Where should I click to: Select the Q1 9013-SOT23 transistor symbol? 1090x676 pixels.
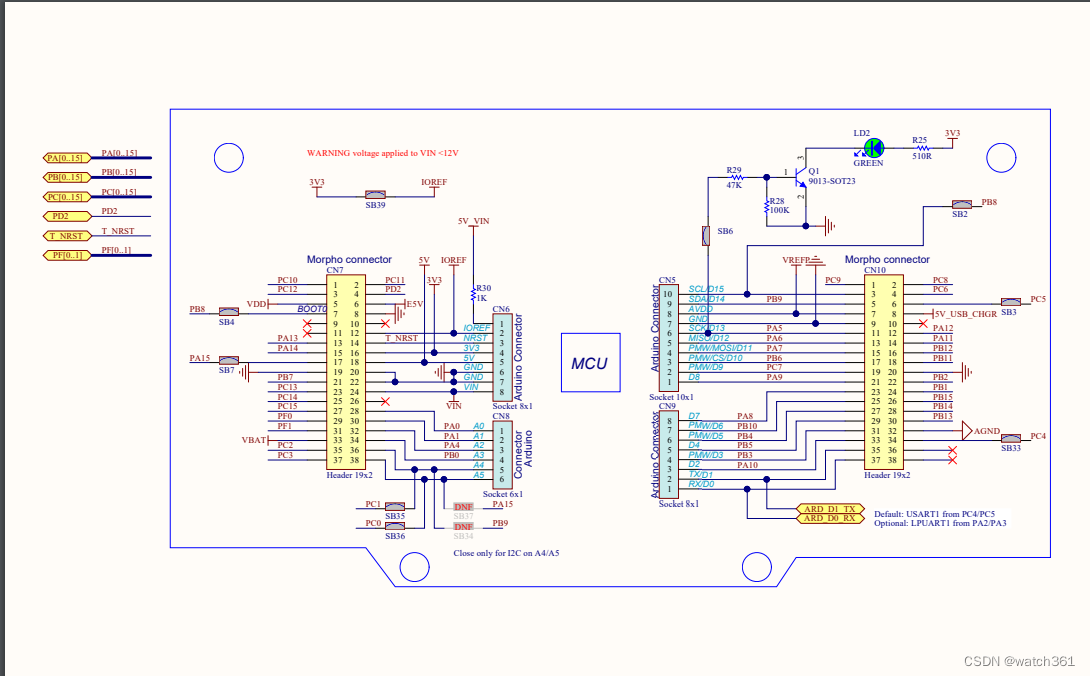pyautogui.click(x=801, y=177)
